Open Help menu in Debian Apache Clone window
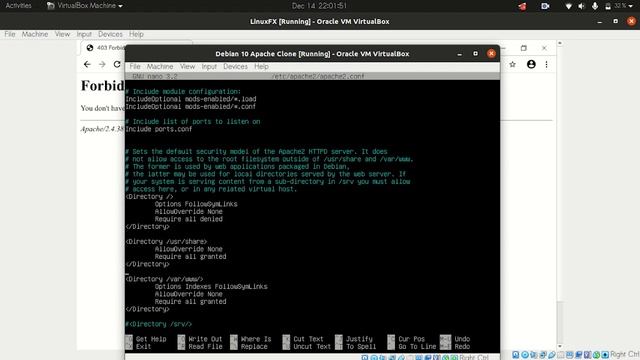The height and width of the screenshot is (360, 640). [261, 67]
